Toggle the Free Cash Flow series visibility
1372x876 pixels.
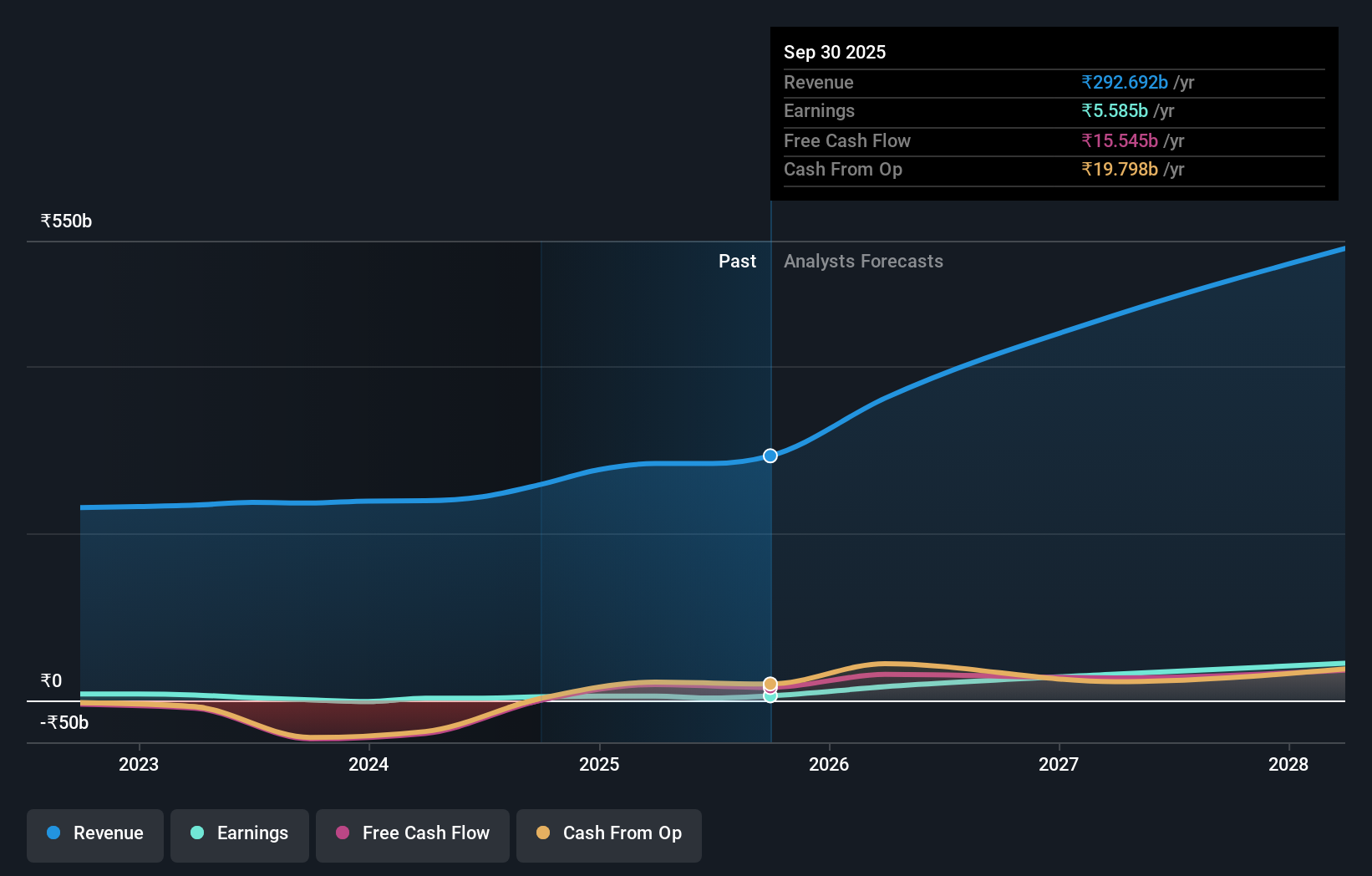(412, 834)
